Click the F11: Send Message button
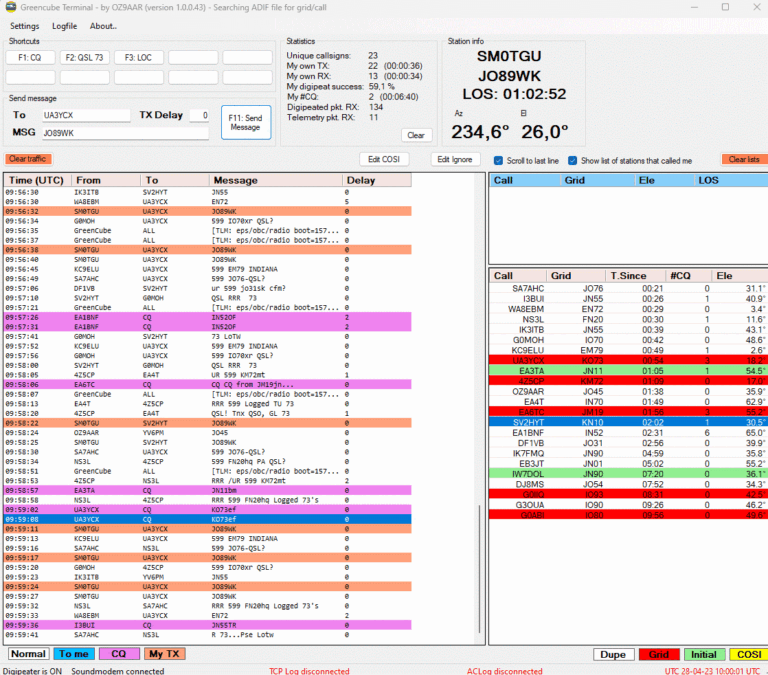The image size is (768, 675). tap(245, 123)
